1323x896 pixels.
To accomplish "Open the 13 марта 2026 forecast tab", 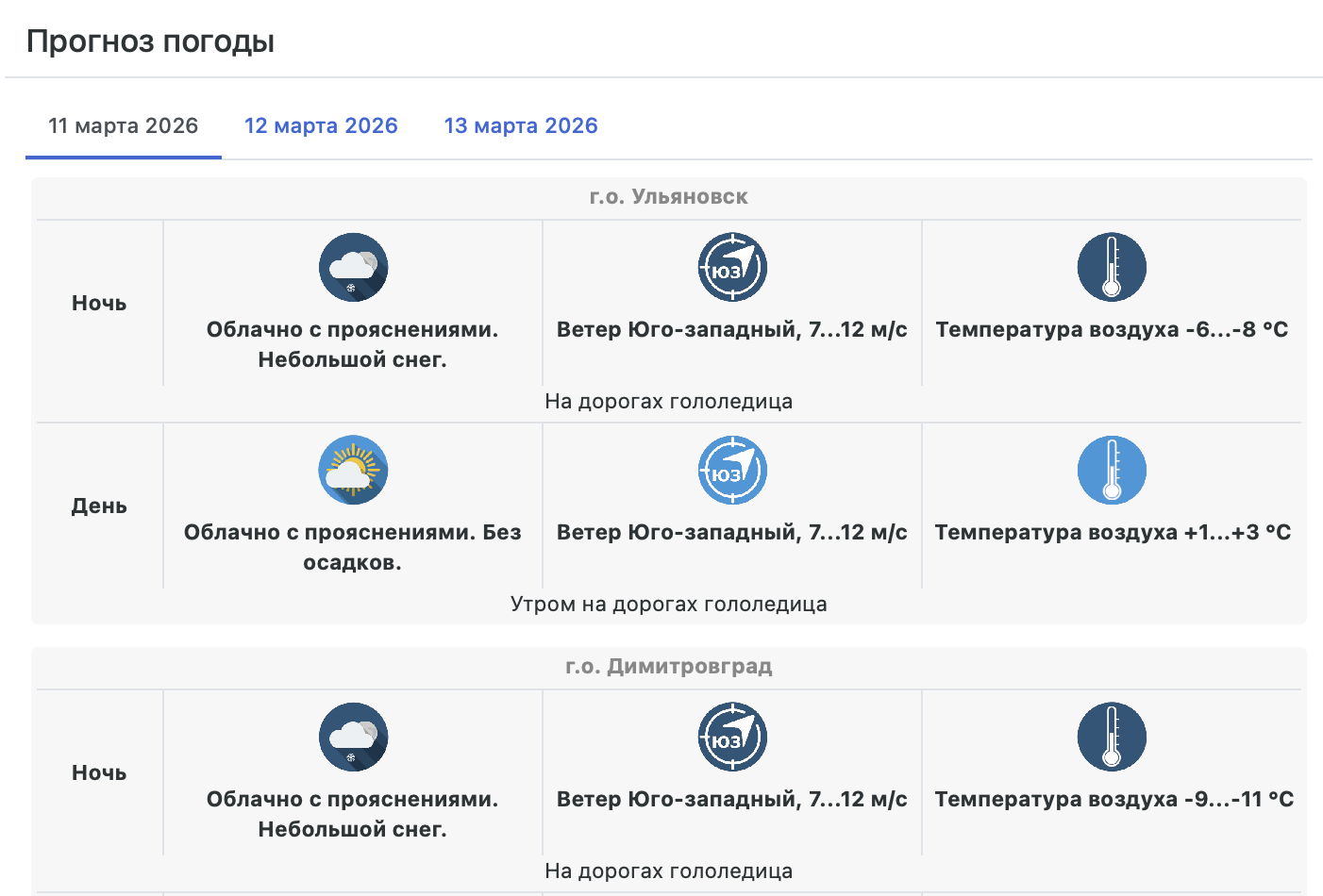I will click(521, 126).
